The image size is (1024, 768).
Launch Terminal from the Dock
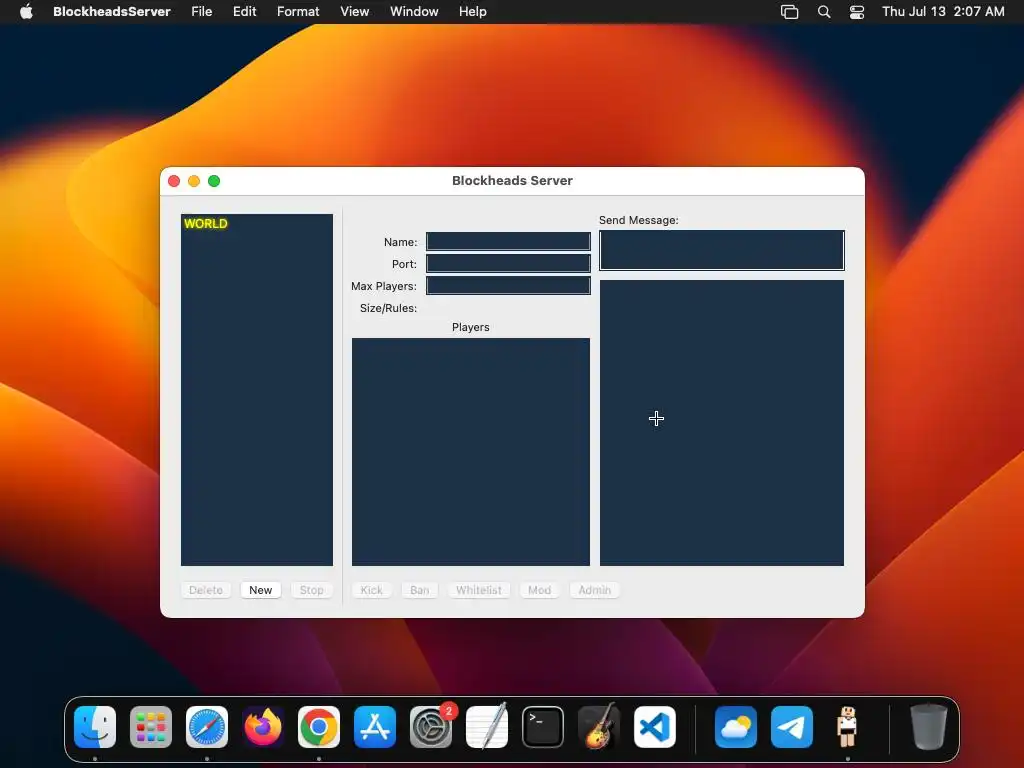point(543,726)
